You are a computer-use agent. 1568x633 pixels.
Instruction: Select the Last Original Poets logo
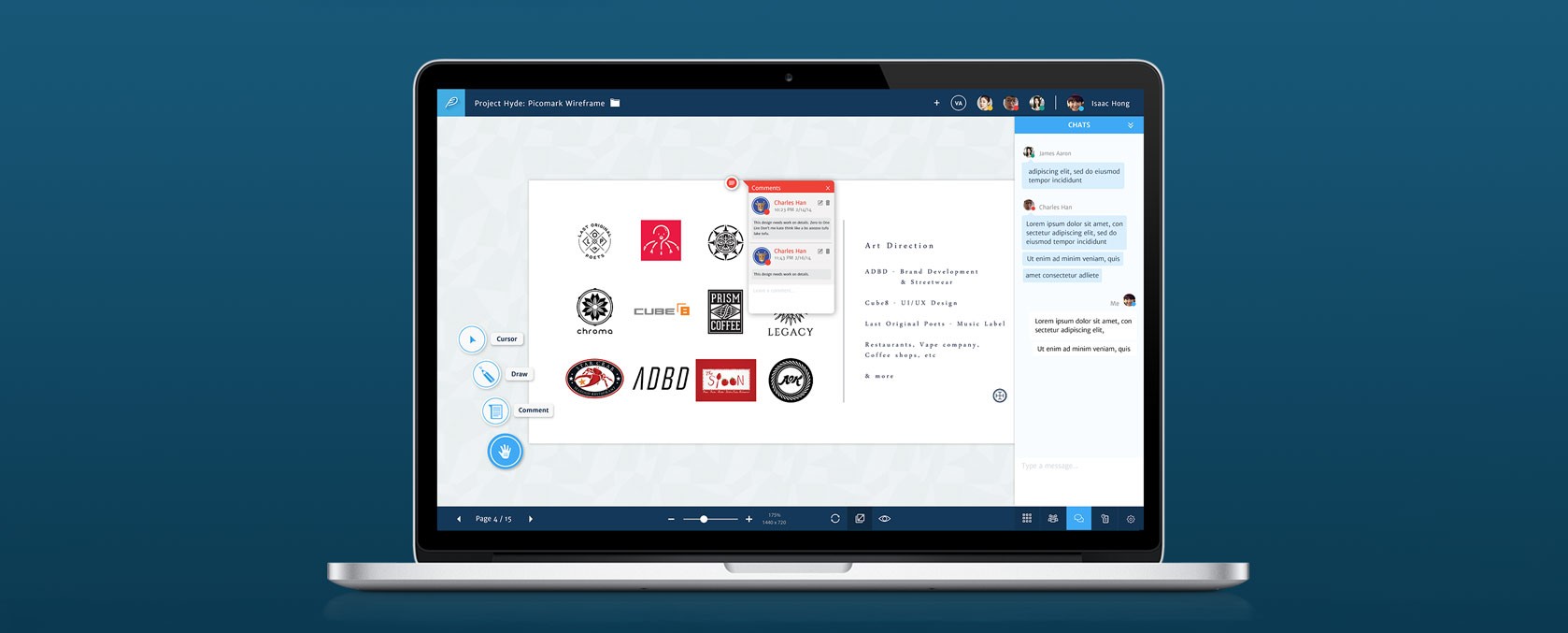[594, 241]
